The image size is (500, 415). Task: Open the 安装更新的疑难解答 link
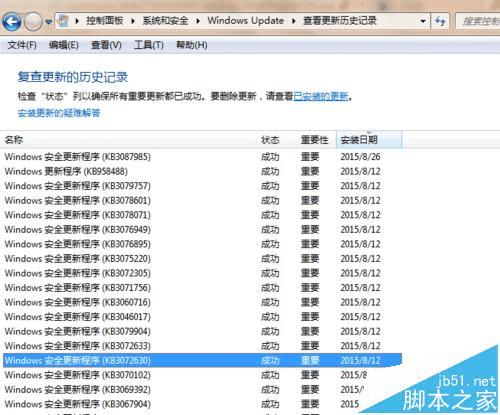pos(59,113)
